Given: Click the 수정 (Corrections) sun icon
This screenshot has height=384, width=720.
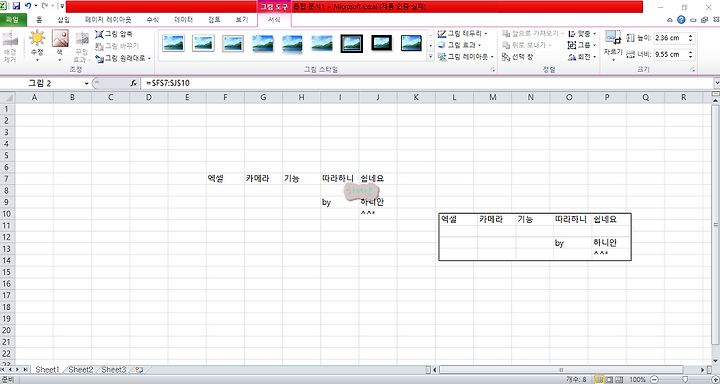Looking at the screenshot, I should (x=37, y=38).
